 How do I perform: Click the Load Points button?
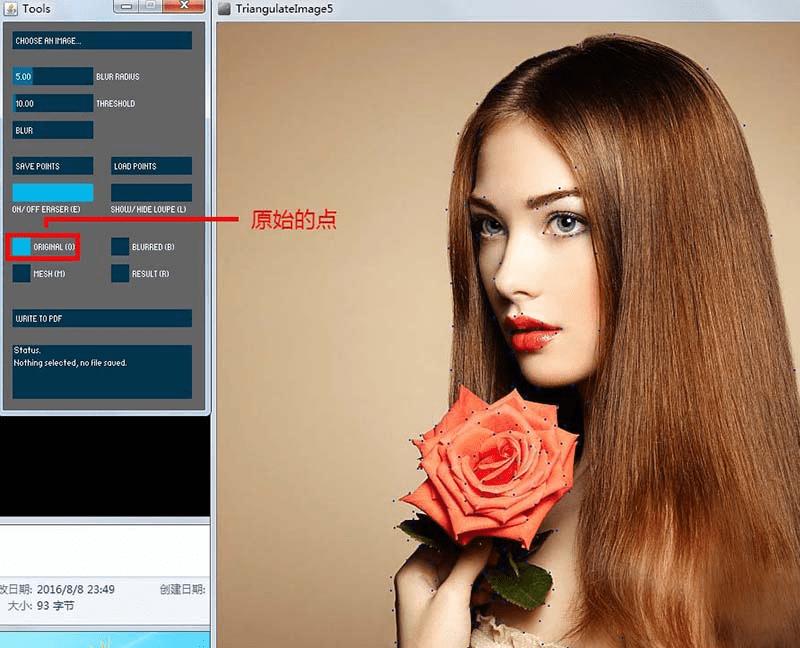(152, 166)
